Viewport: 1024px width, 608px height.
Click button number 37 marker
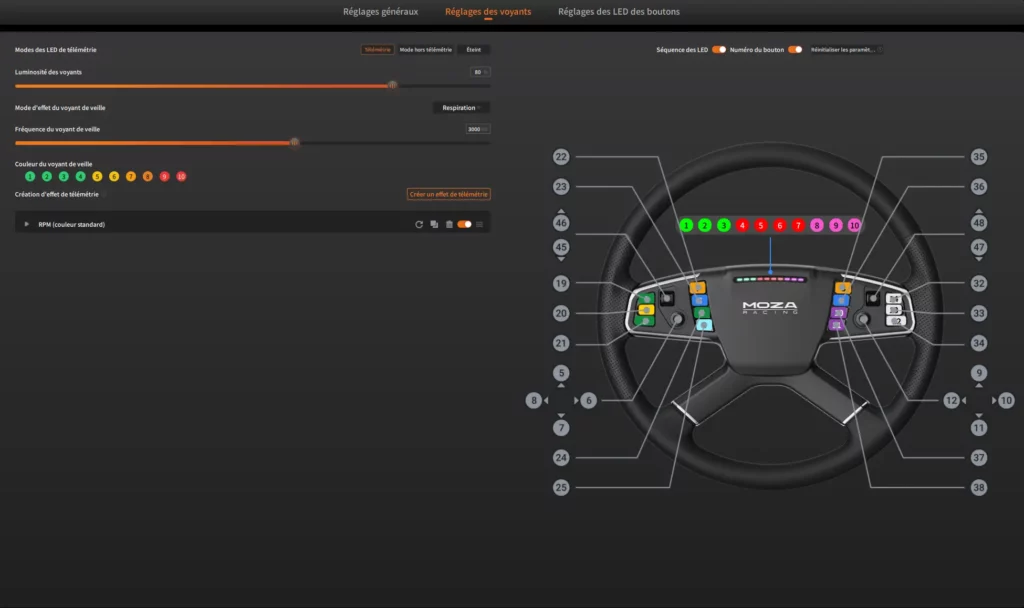[x=978, y=458]
